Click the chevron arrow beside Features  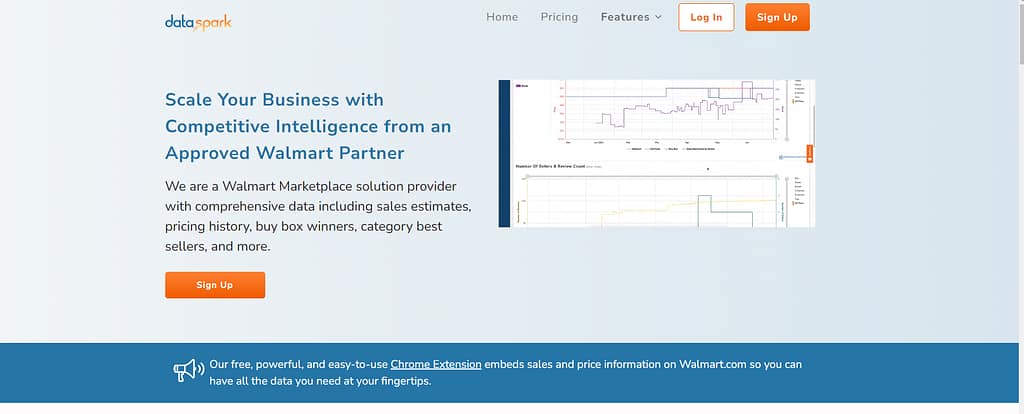658,17
